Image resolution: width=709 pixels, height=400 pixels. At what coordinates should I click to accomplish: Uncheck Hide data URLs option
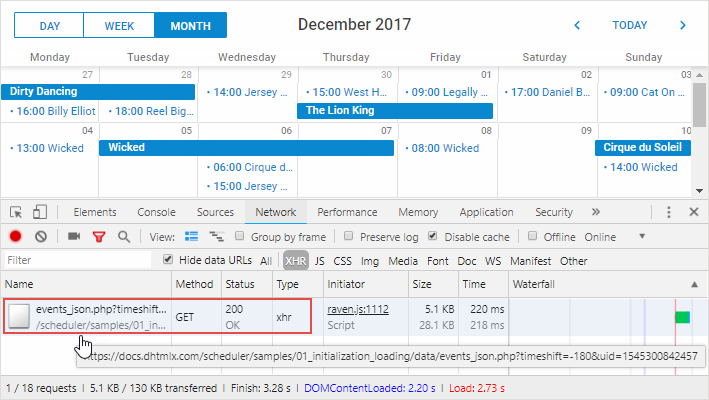pos(168,260)
